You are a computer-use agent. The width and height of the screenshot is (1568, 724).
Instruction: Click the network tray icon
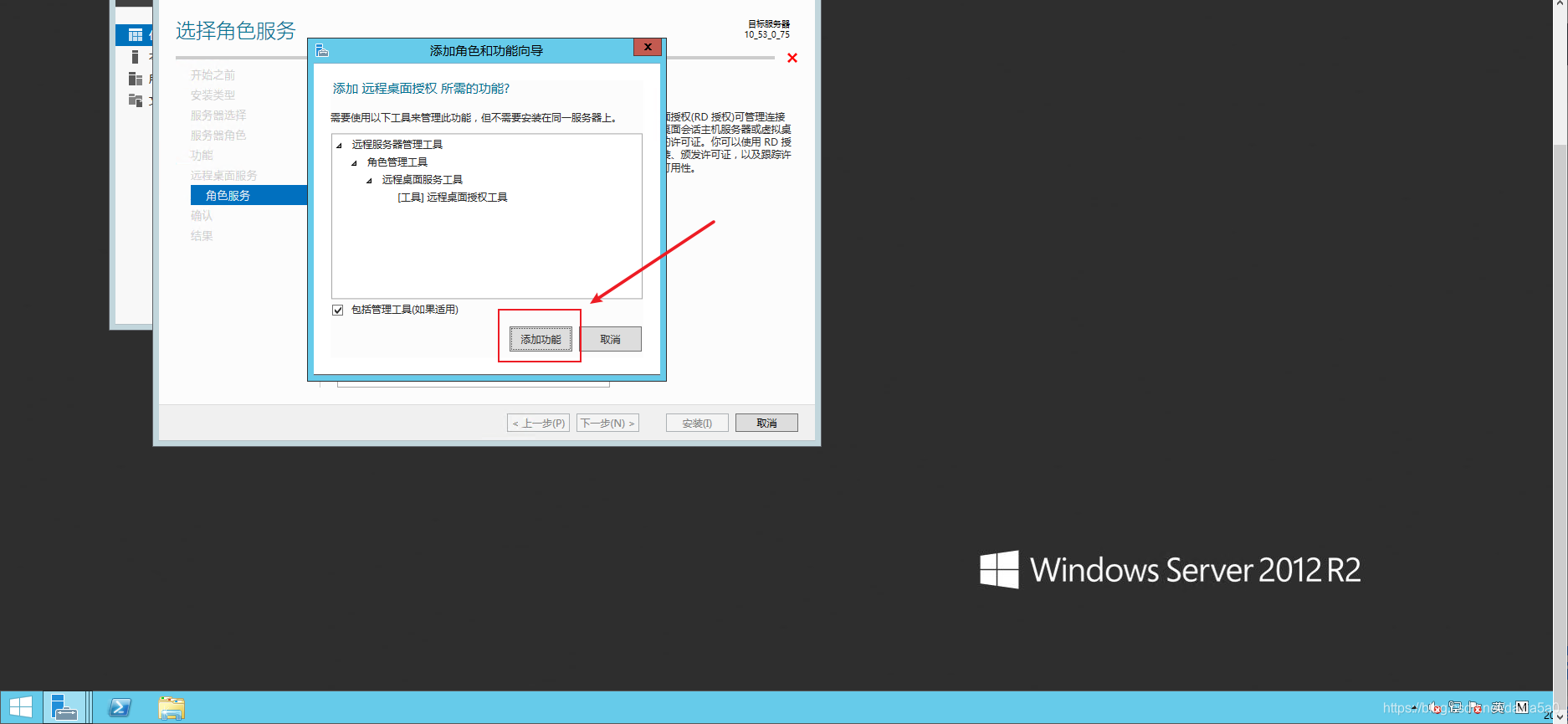coord(1456,707)
